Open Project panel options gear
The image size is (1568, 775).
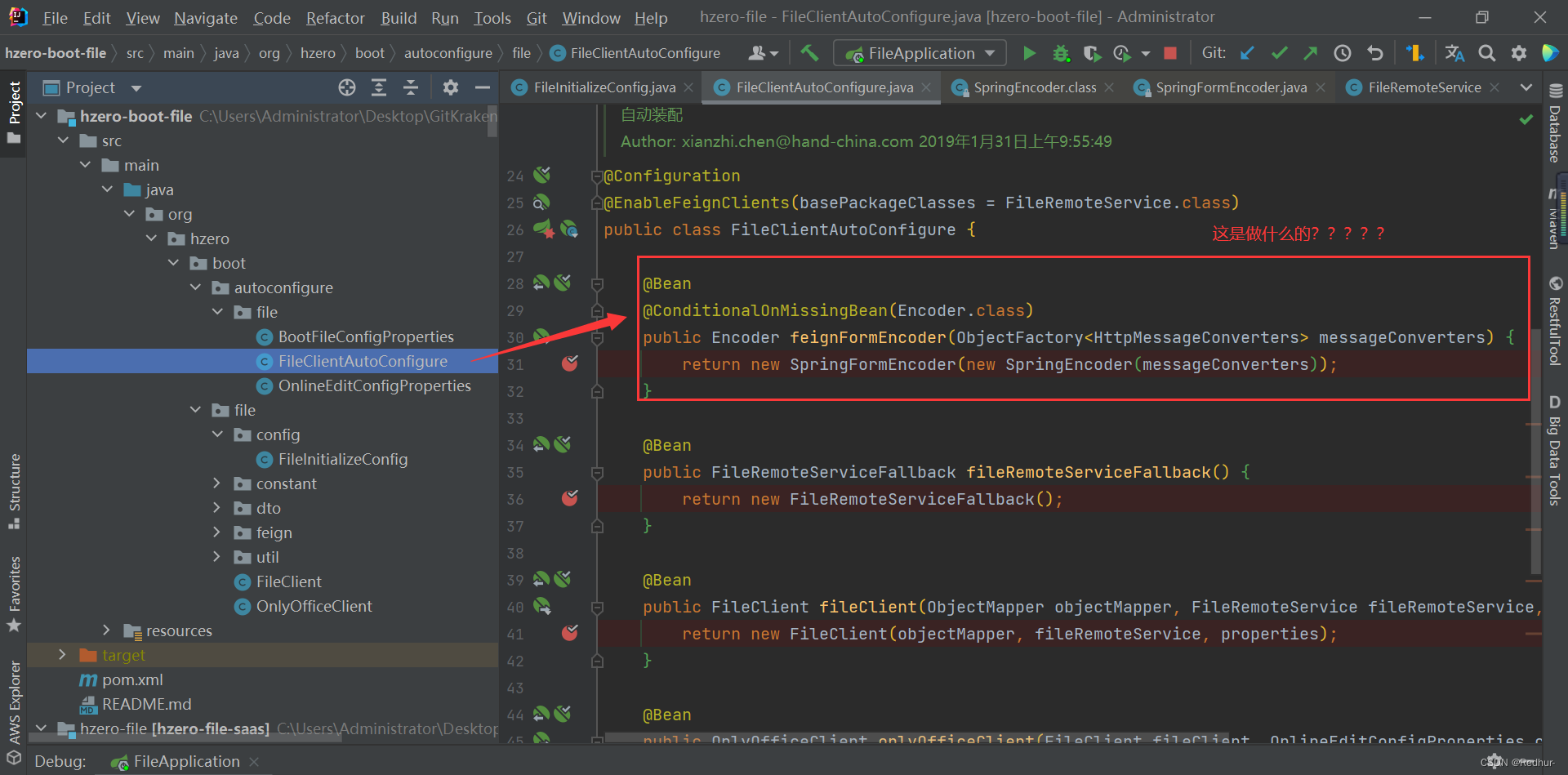click(x=451, y=87)
